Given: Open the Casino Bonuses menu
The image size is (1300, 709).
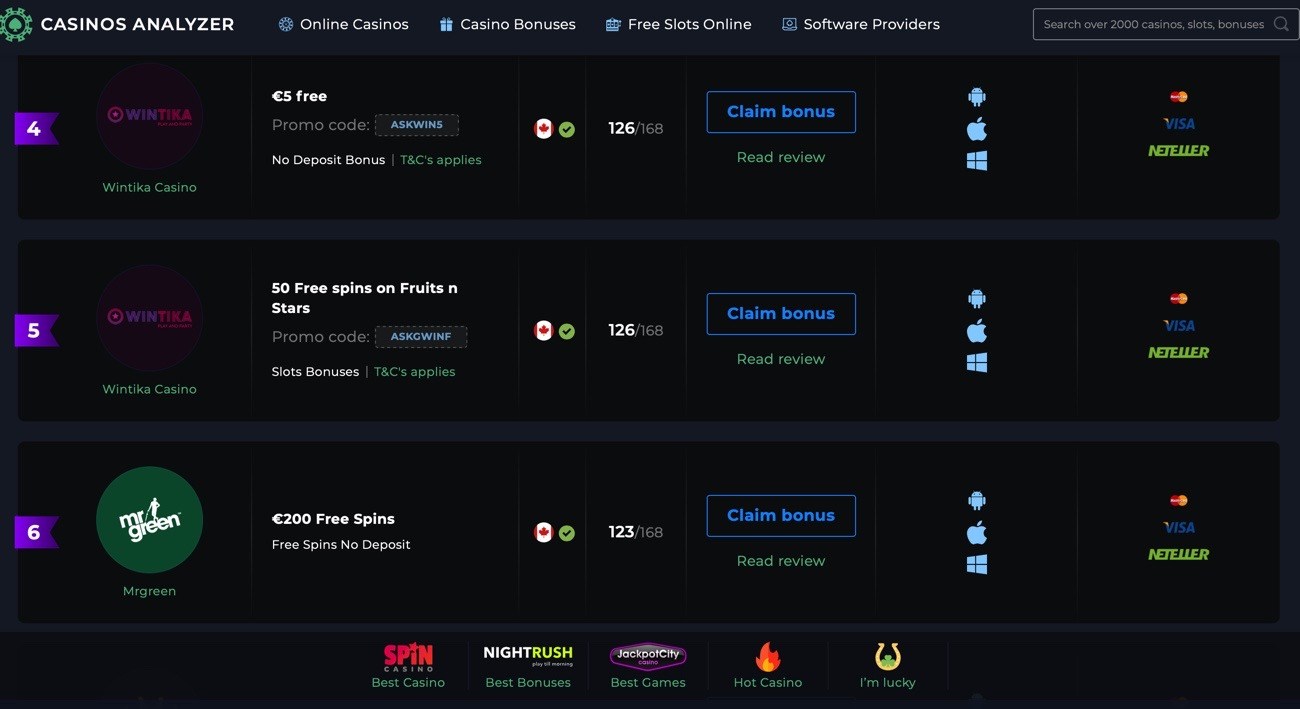Looking at the screenshot, I should (507, 24).
